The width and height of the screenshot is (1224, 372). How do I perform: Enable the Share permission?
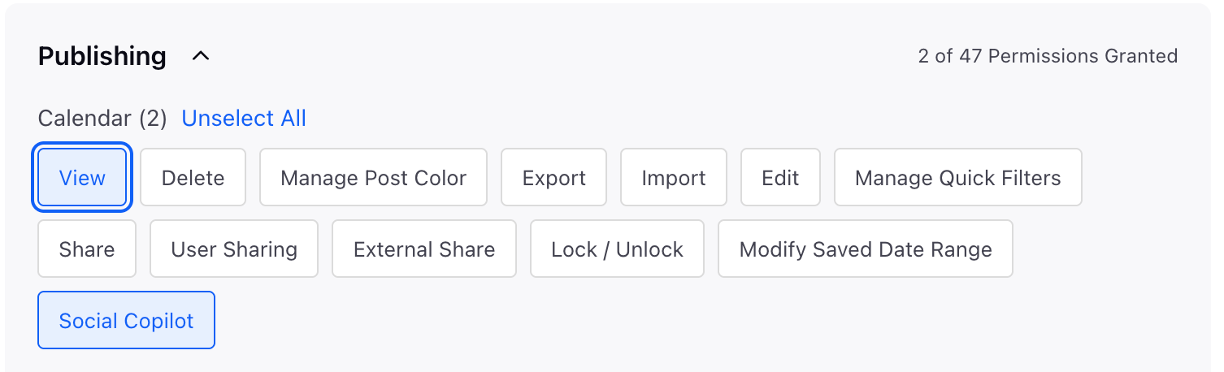(x=87, y=249)
